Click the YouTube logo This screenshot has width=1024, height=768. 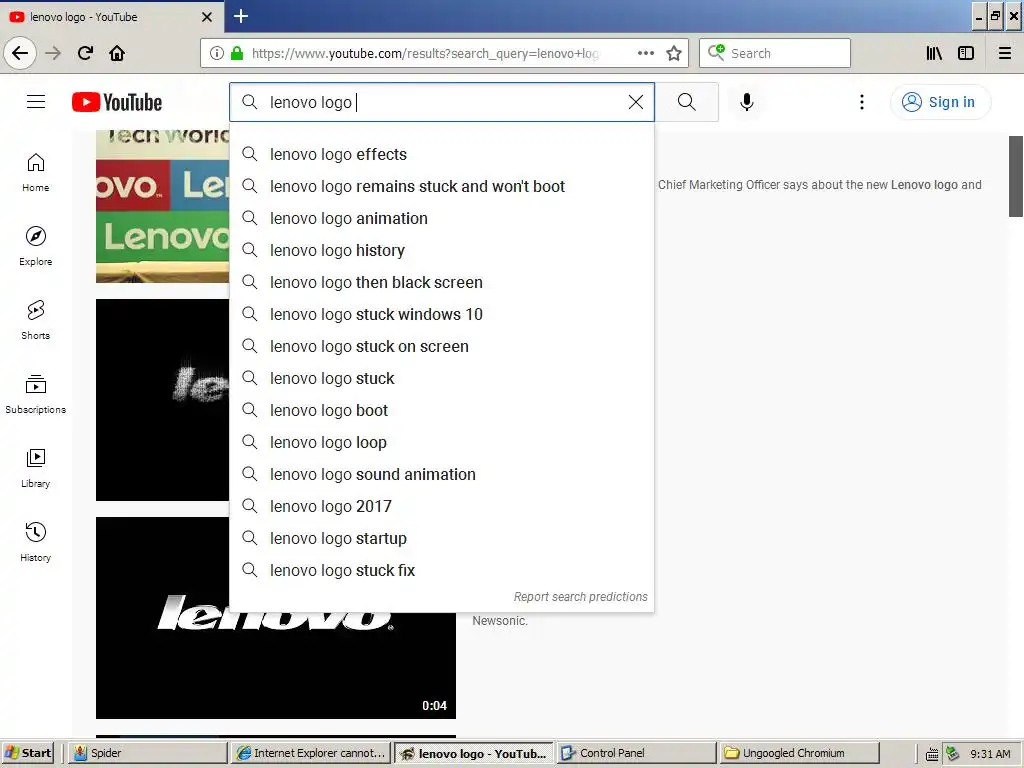click(117, 103)
